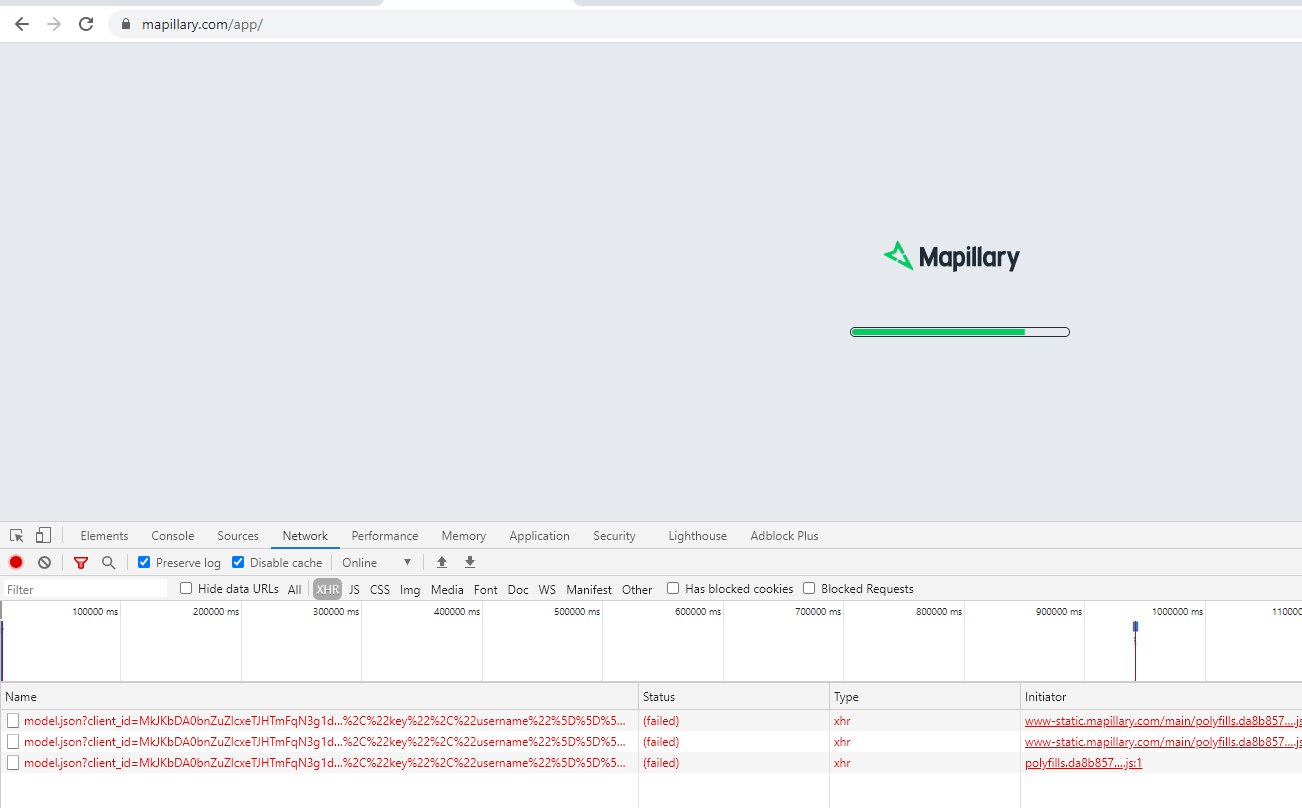
Task: Filter requests by WS
Action: 547,590
